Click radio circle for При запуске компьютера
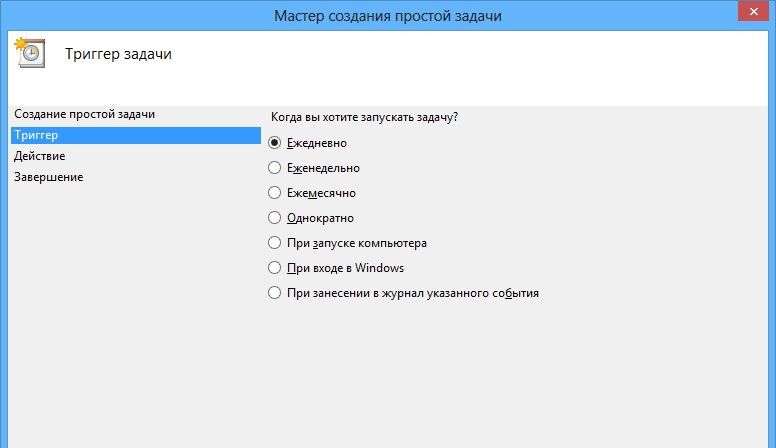The height and width of the screenshot is (448, 776). click(275, 243)
